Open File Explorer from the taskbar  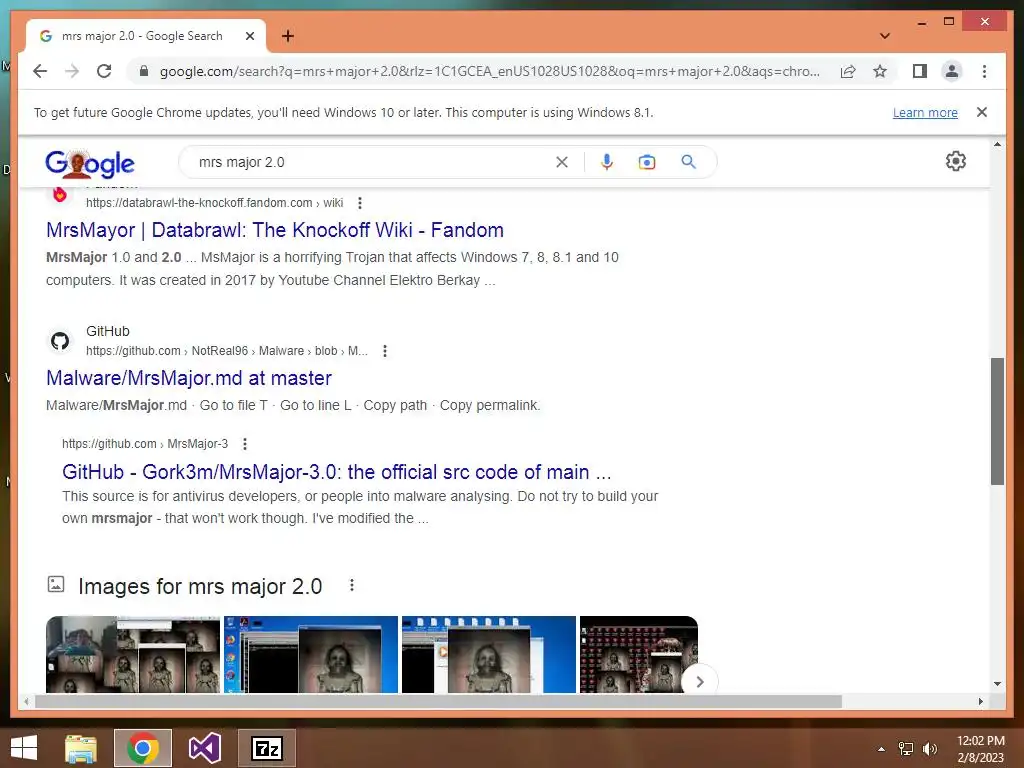pos(81,748)
